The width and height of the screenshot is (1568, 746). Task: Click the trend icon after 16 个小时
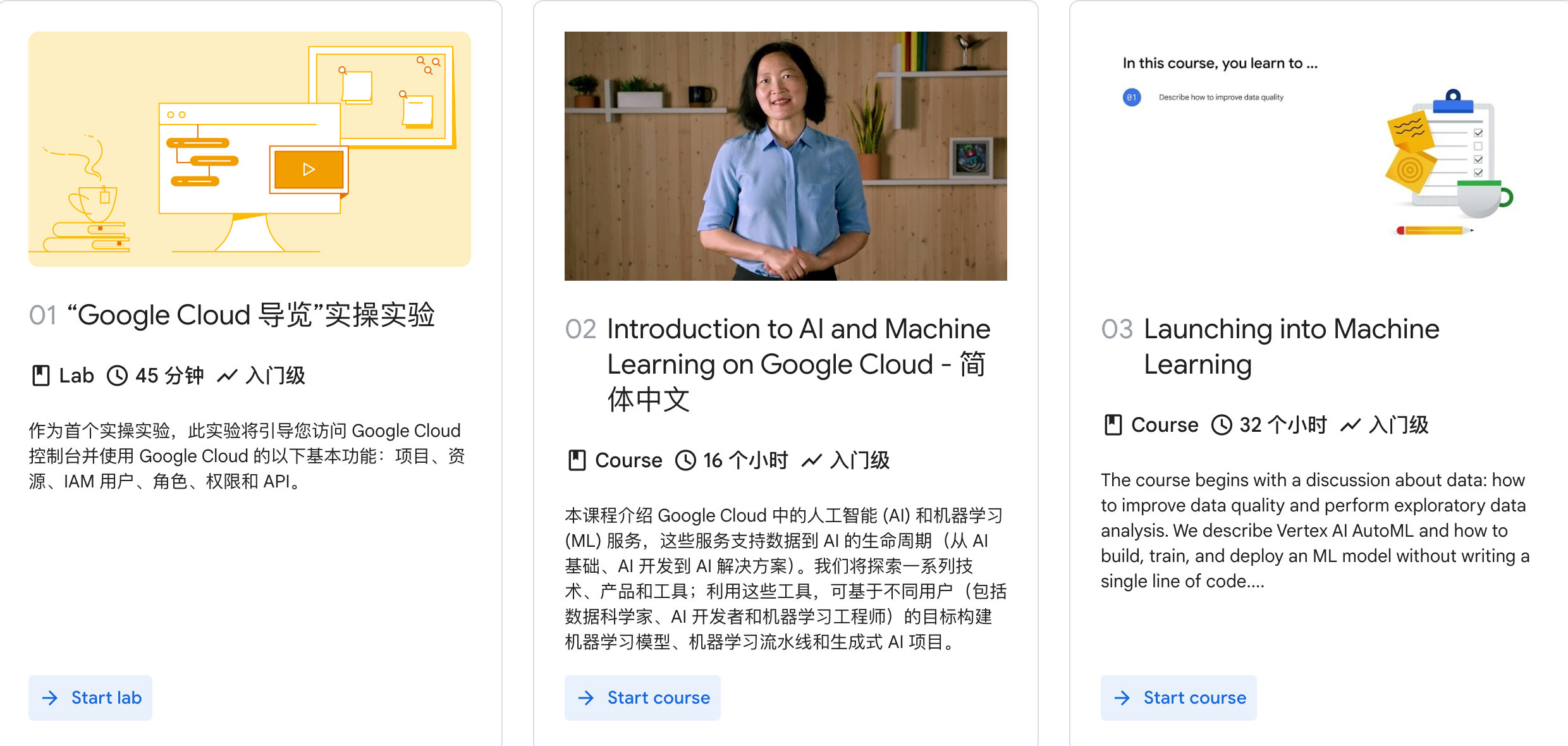tap(811, 460)
